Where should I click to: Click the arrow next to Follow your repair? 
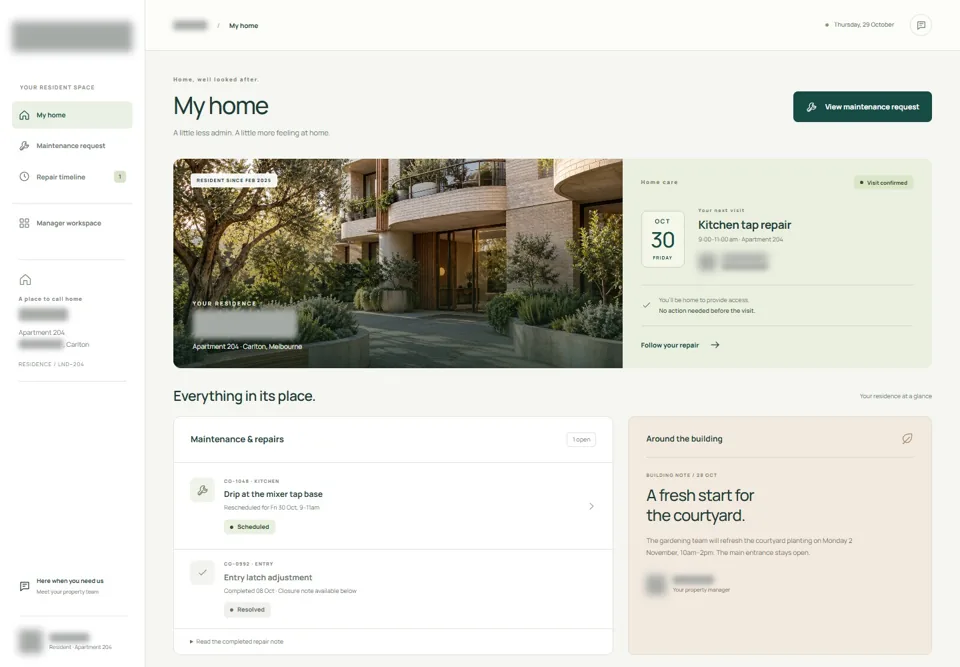714,345
